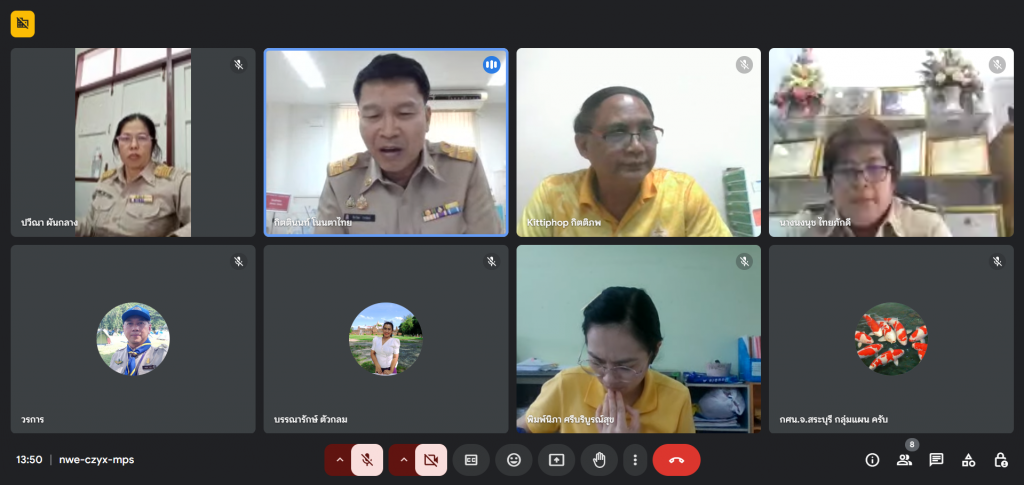
Task: Turn on the camera
Action: tap(431, 460)
